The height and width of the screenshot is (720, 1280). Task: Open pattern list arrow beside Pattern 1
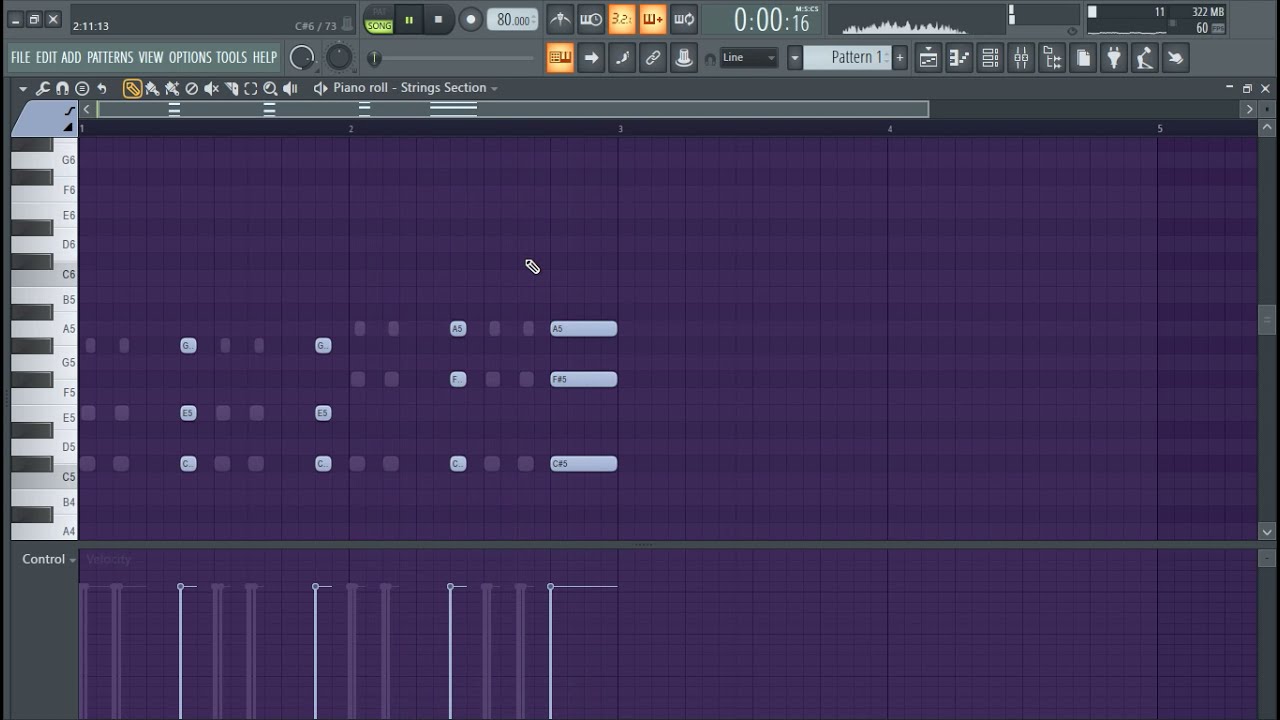coord(795,58)
